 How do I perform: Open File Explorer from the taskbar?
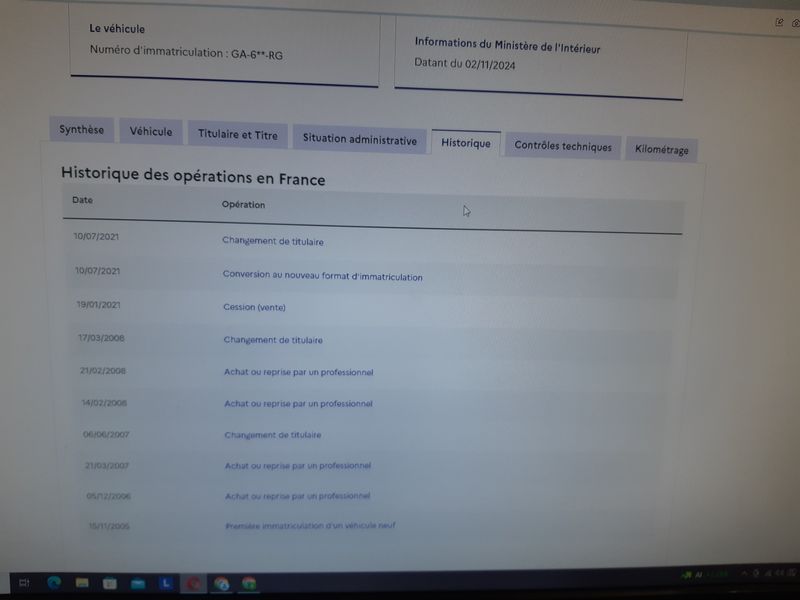[82, 583]
